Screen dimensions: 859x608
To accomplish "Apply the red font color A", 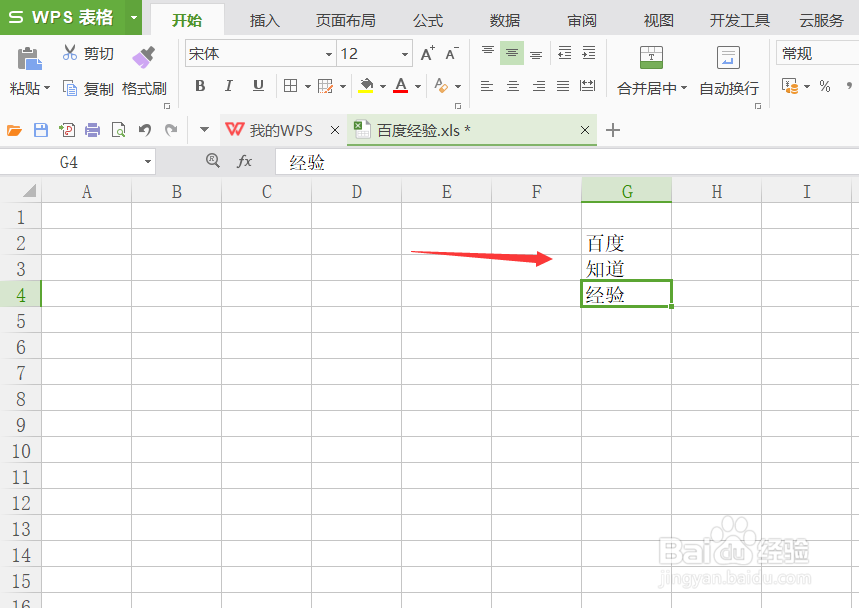I will (x=401, y=86).
